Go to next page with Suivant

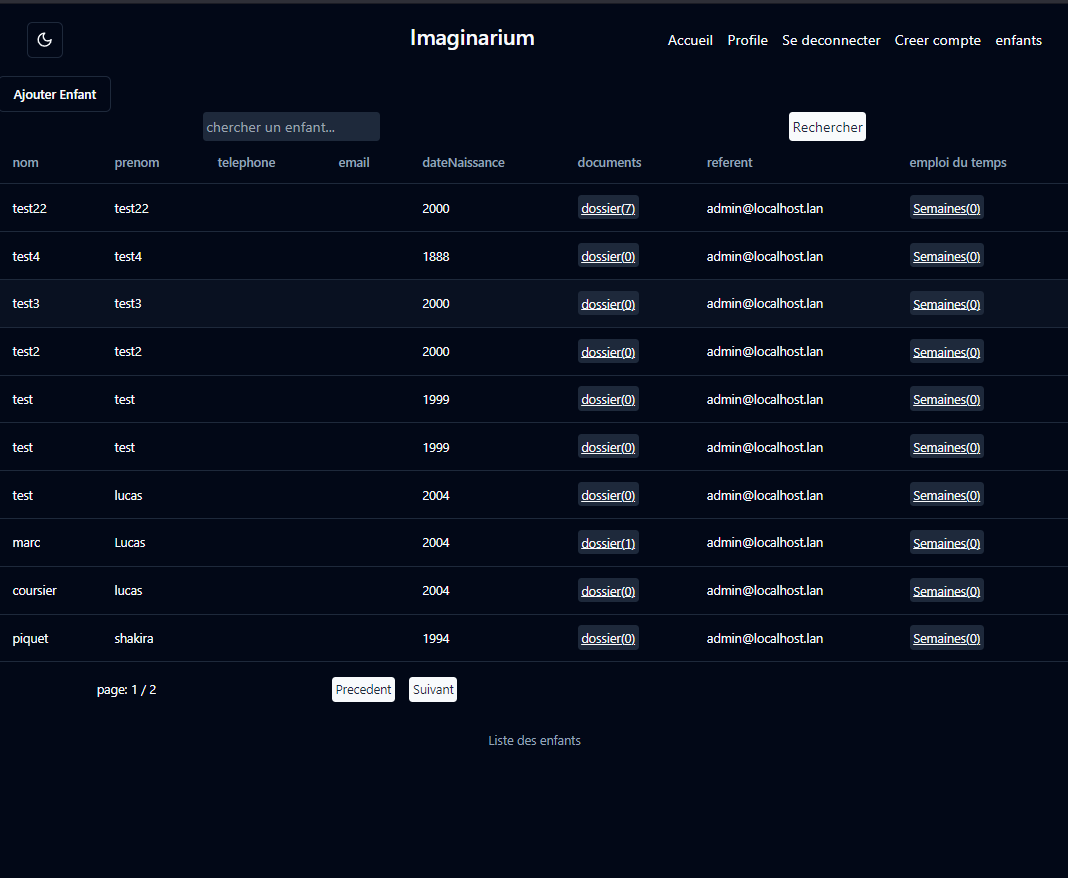click(x=433, y=690)
